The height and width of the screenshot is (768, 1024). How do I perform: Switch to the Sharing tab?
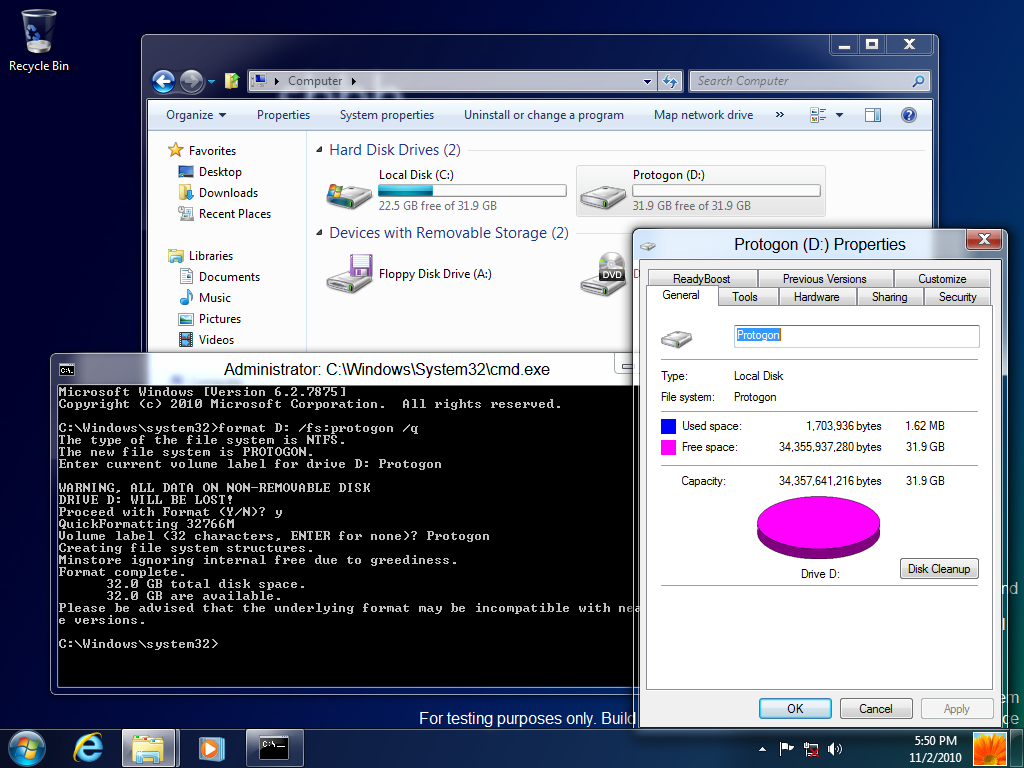pos(889,297)
